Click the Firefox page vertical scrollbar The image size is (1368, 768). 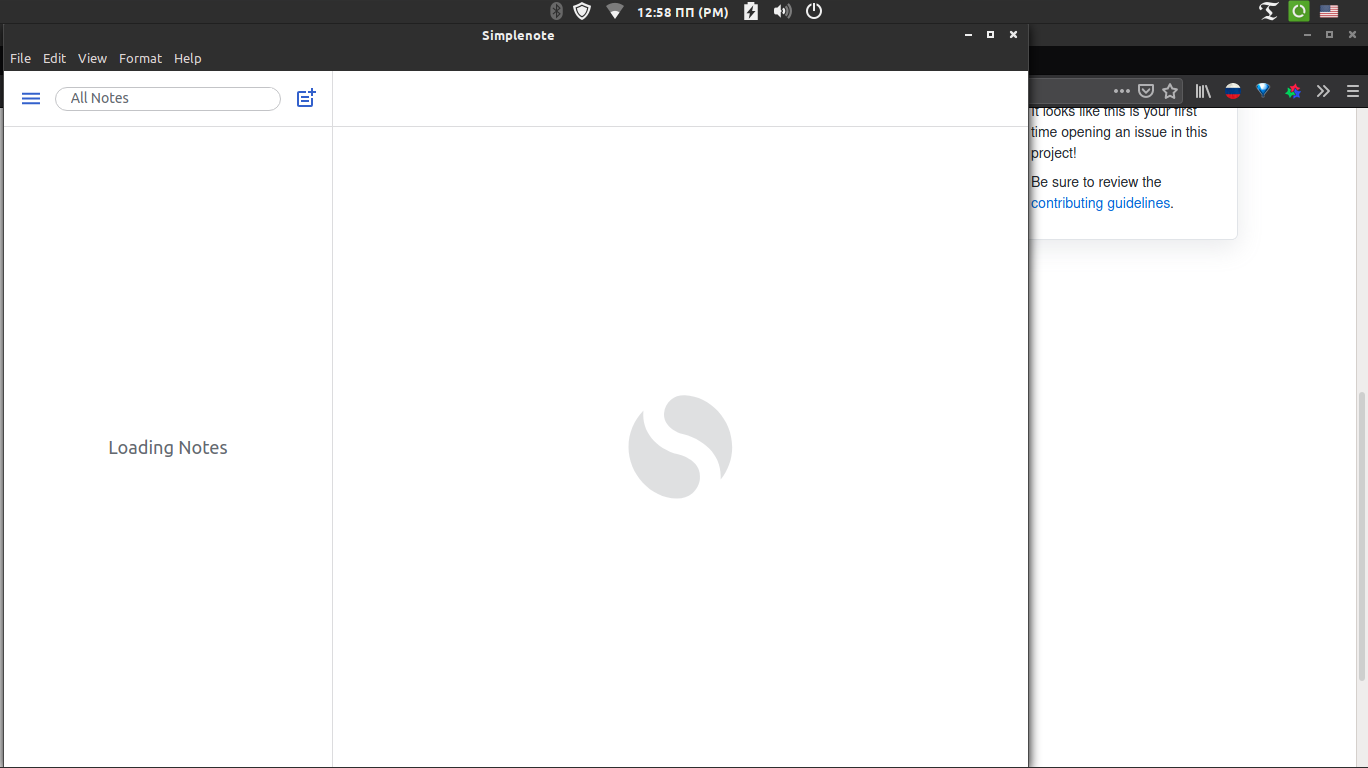pos(1361,536)
